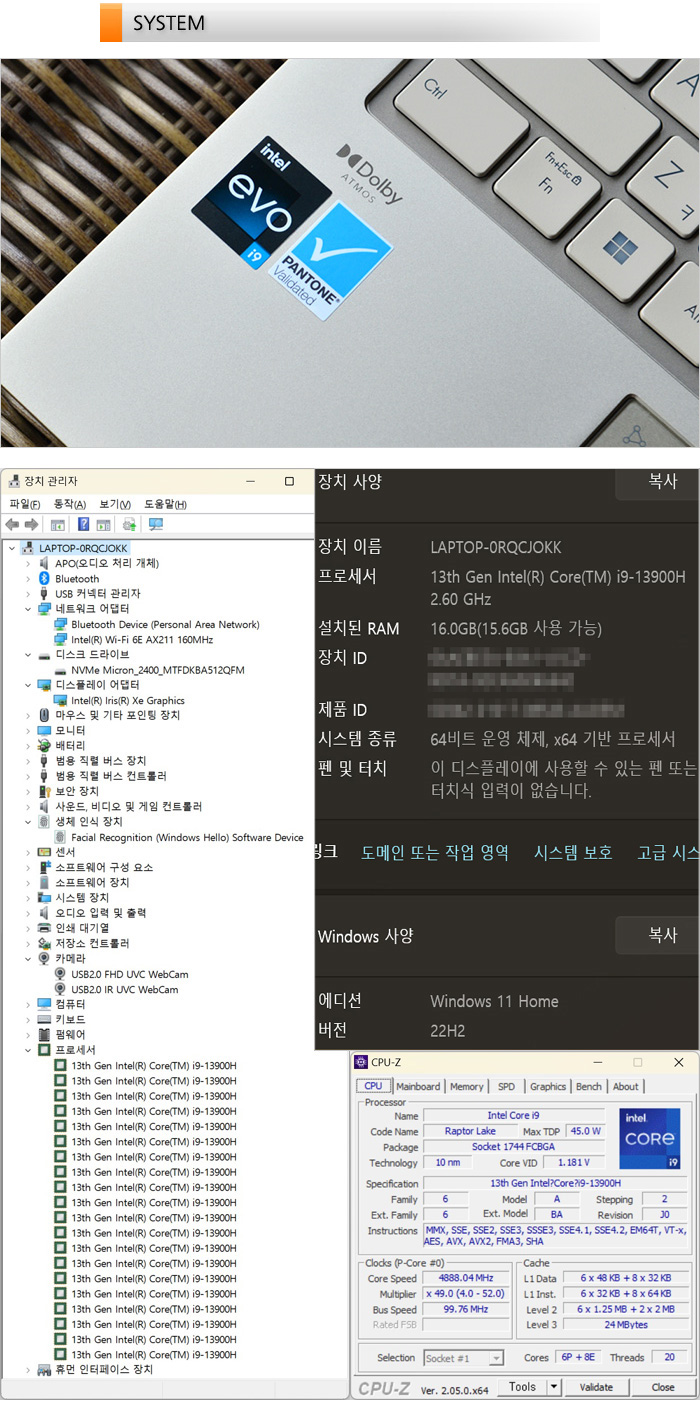Switch to the Bench tab in CPU-Z
Image resolution: width=700 pixels, height=1405 pixels.
(589, 1086)
